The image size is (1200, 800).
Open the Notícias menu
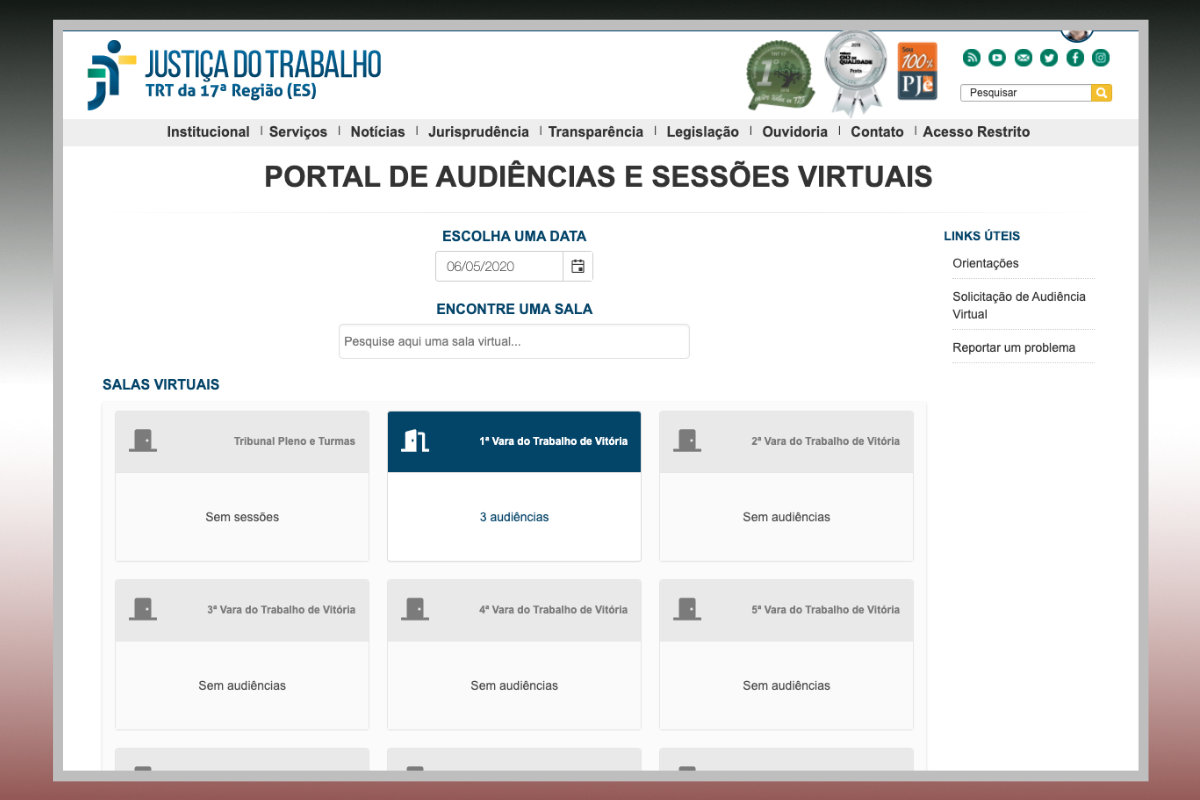(378, 132)
